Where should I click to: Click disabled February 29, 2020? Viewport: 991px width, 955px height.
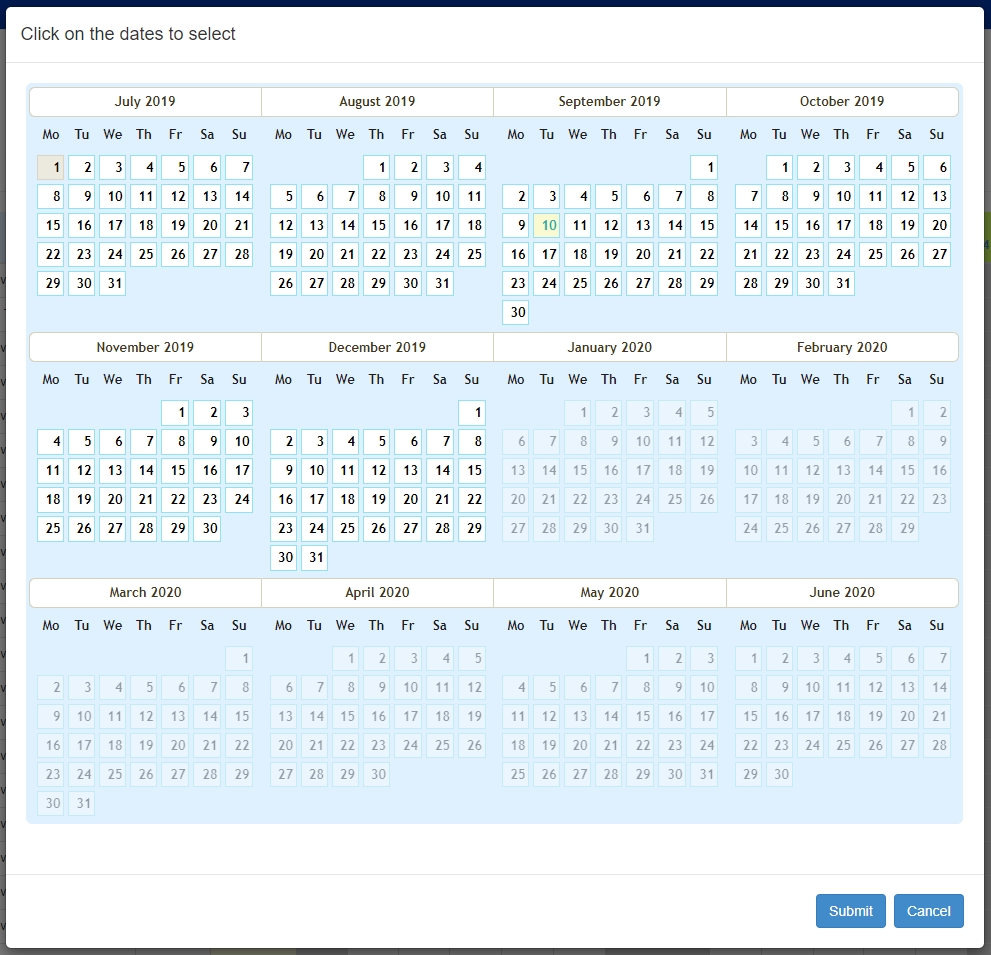click(904, 528)
